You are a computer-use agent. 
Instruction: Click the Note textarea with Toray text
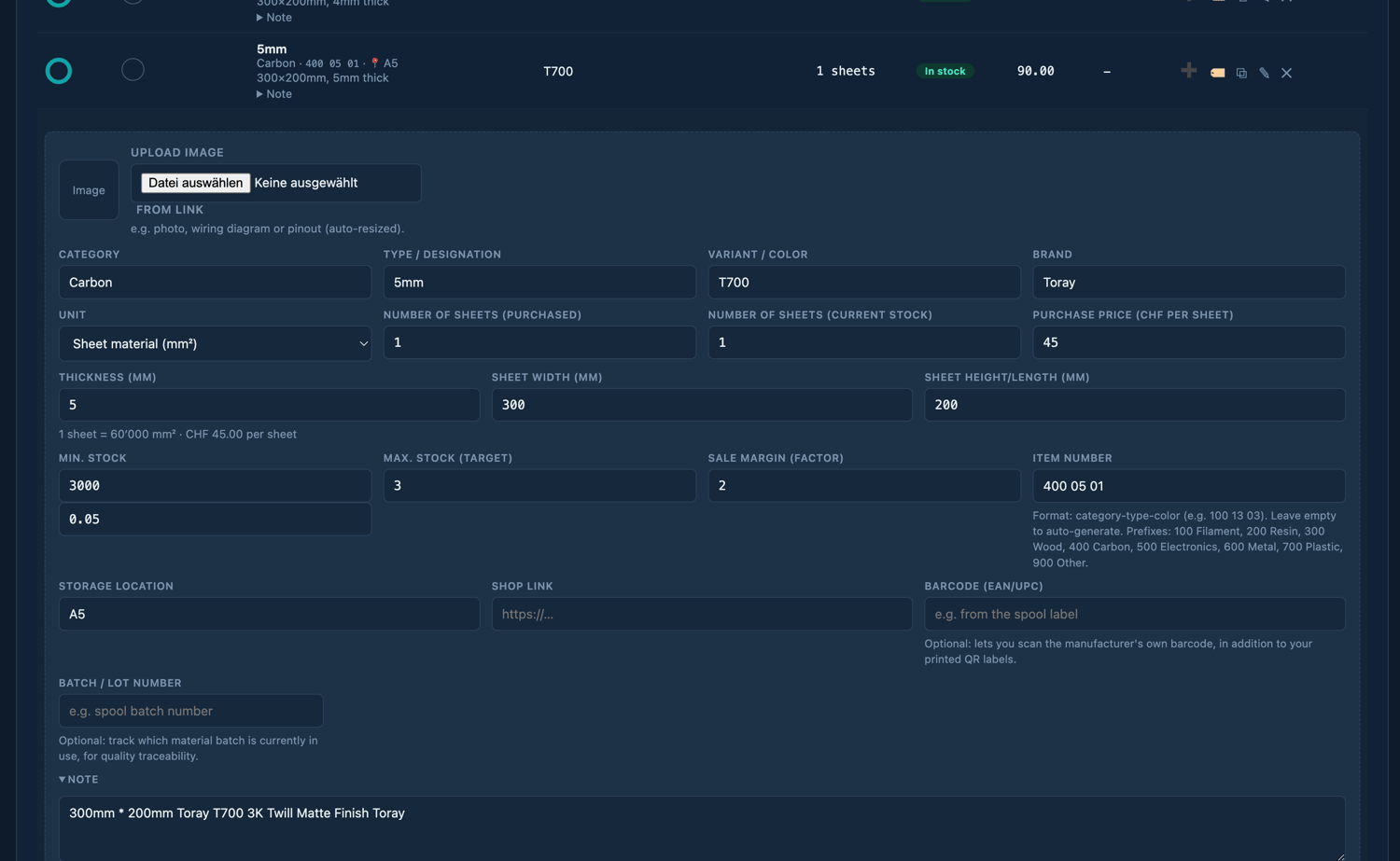click(x=702, y=828)
